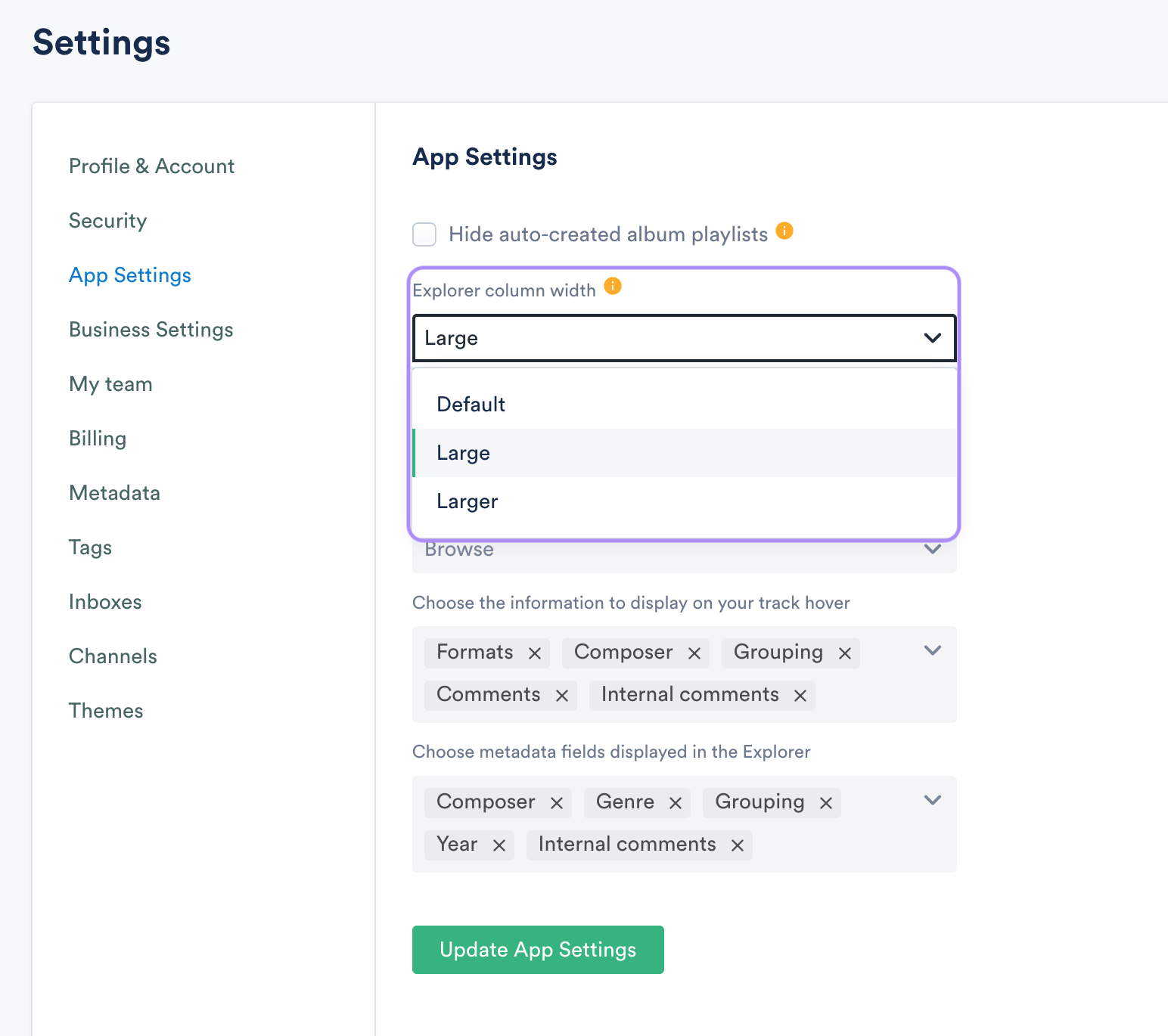Remove Comments tag from track hover list
The width and height of the screenshot is (1168, 1036).
[562, 696]
